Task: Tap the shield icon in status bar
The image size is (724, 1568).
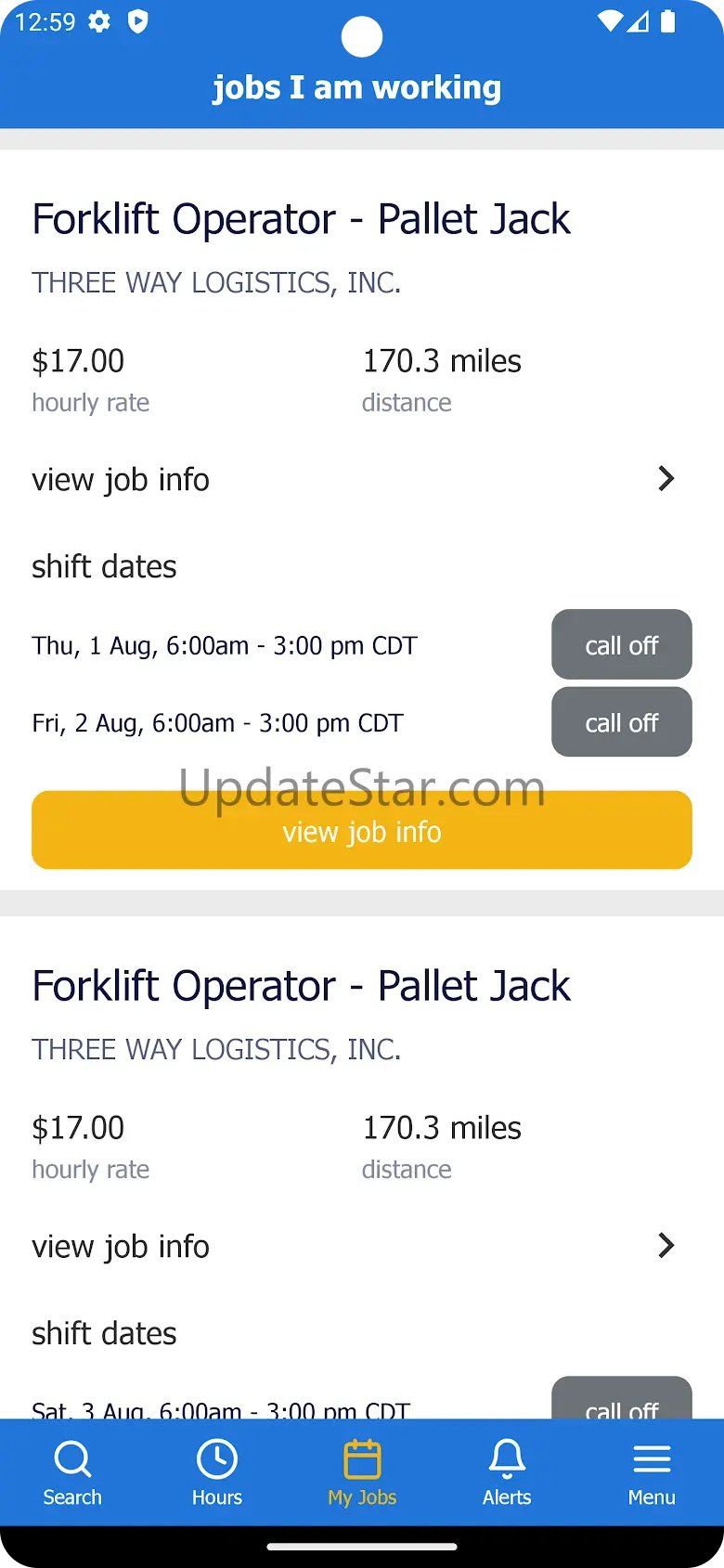Action: (137, 21)
